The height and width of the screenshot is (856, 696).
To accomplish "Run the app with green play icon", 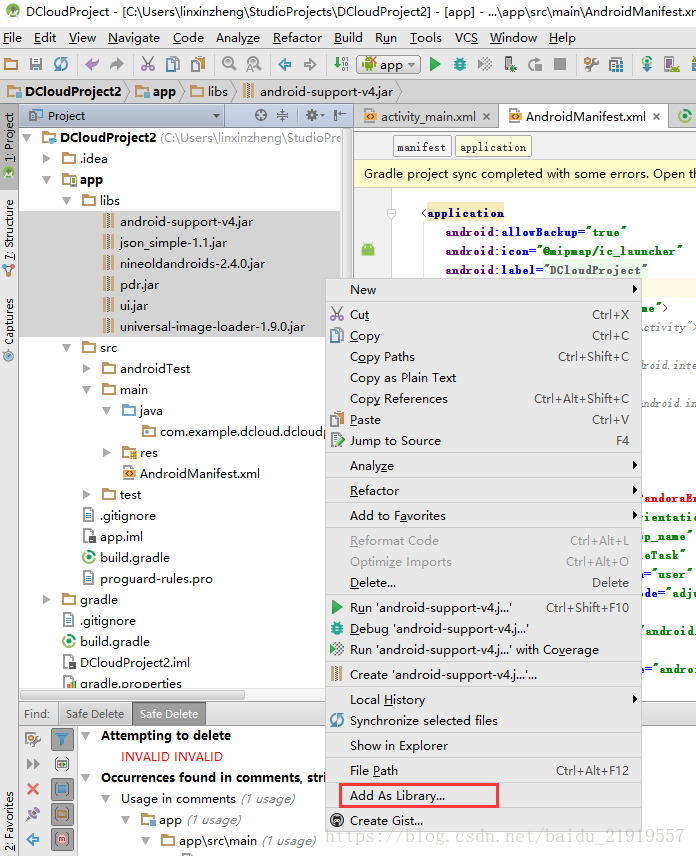I will point(435,64).
